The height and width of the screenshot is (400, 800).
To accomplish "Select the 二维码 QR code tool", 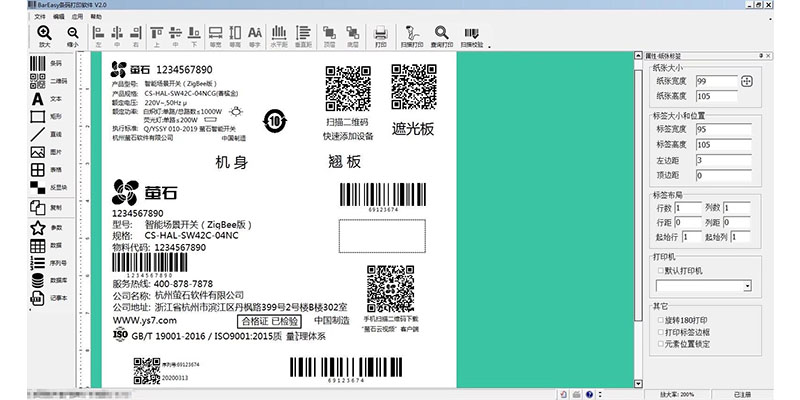I will click(48, 81).
